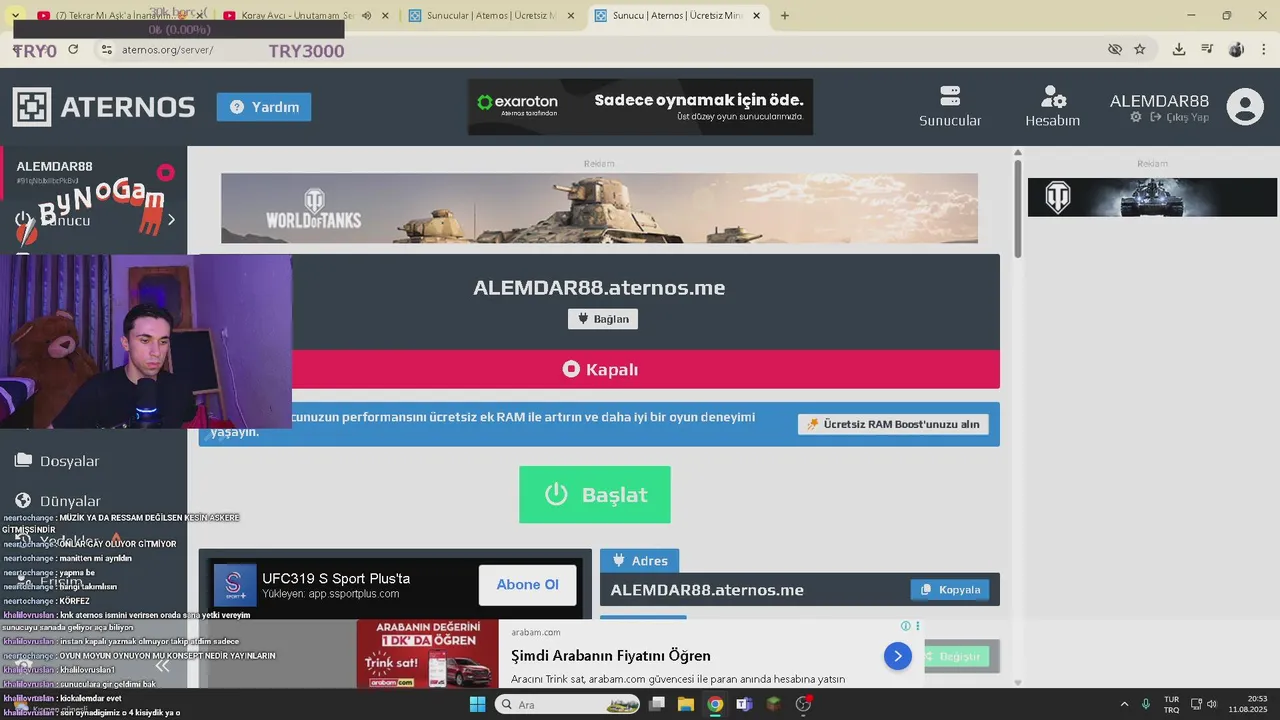The height and width of the screenshot is (720, 1280).
Task: Open the volume tray icon
Action: [x=1212, y=704]
